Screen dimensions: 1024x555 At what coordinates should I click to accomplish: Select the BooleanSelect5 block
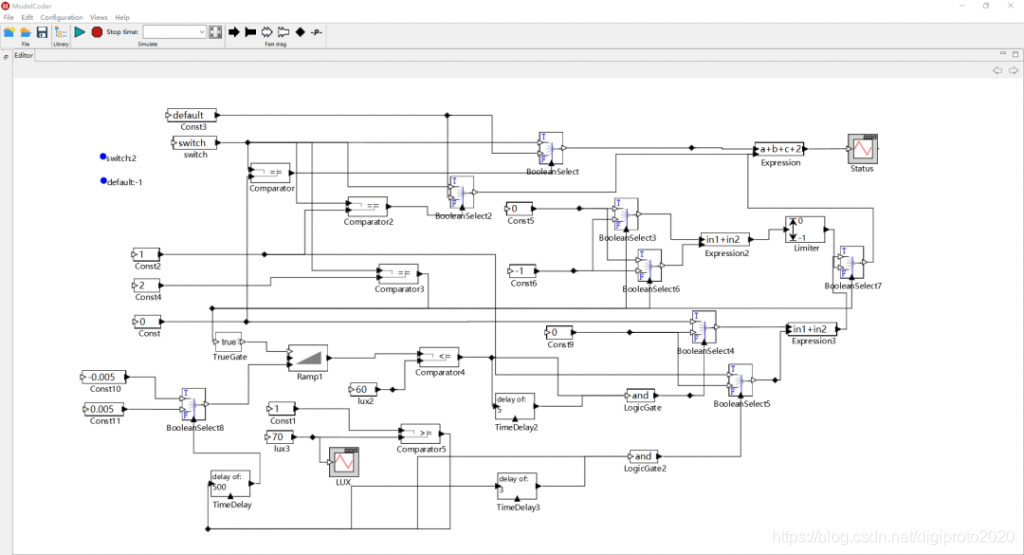pos(740,380)
